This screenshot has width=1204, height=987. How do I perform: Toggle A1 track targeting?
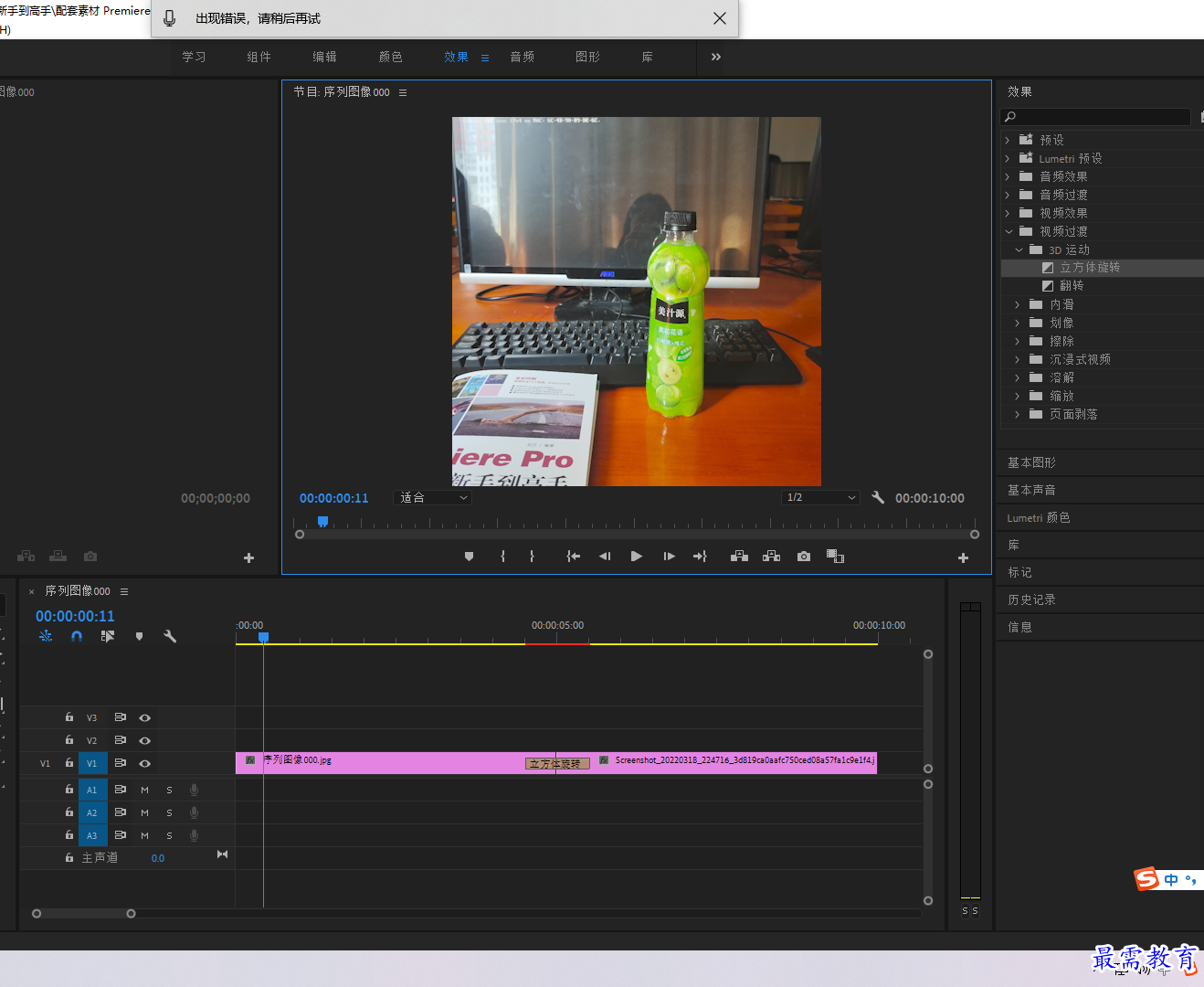coord(92,790)
